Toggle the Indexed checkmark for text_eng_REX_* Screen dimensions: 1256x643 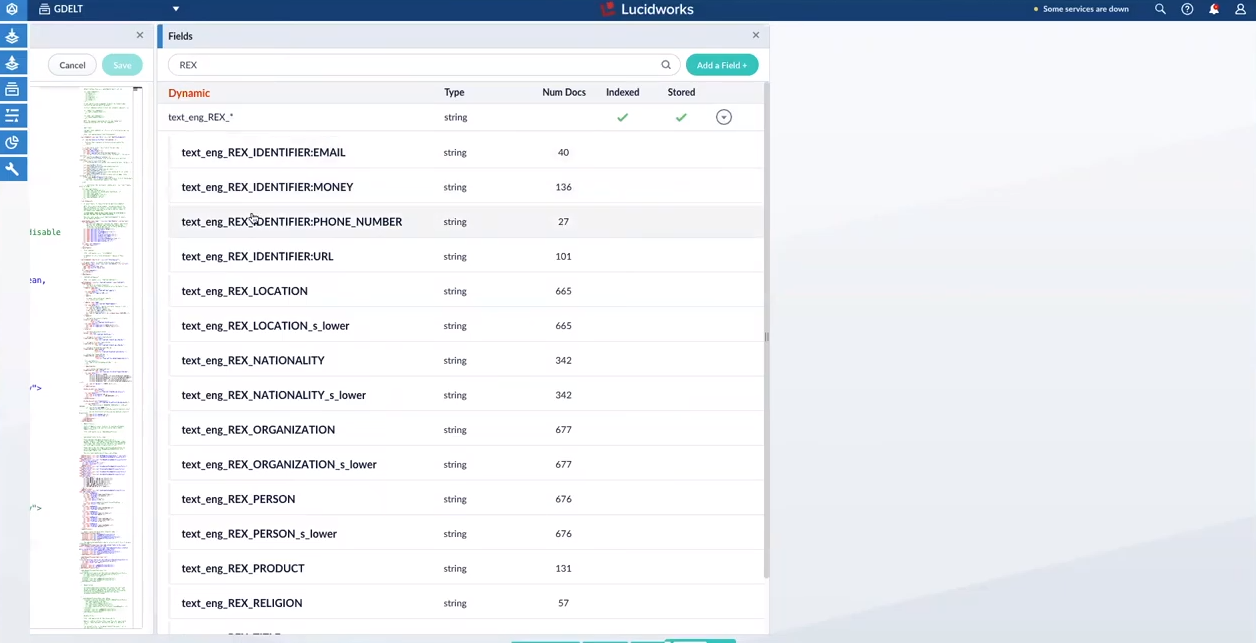click(x=622, y=117)
